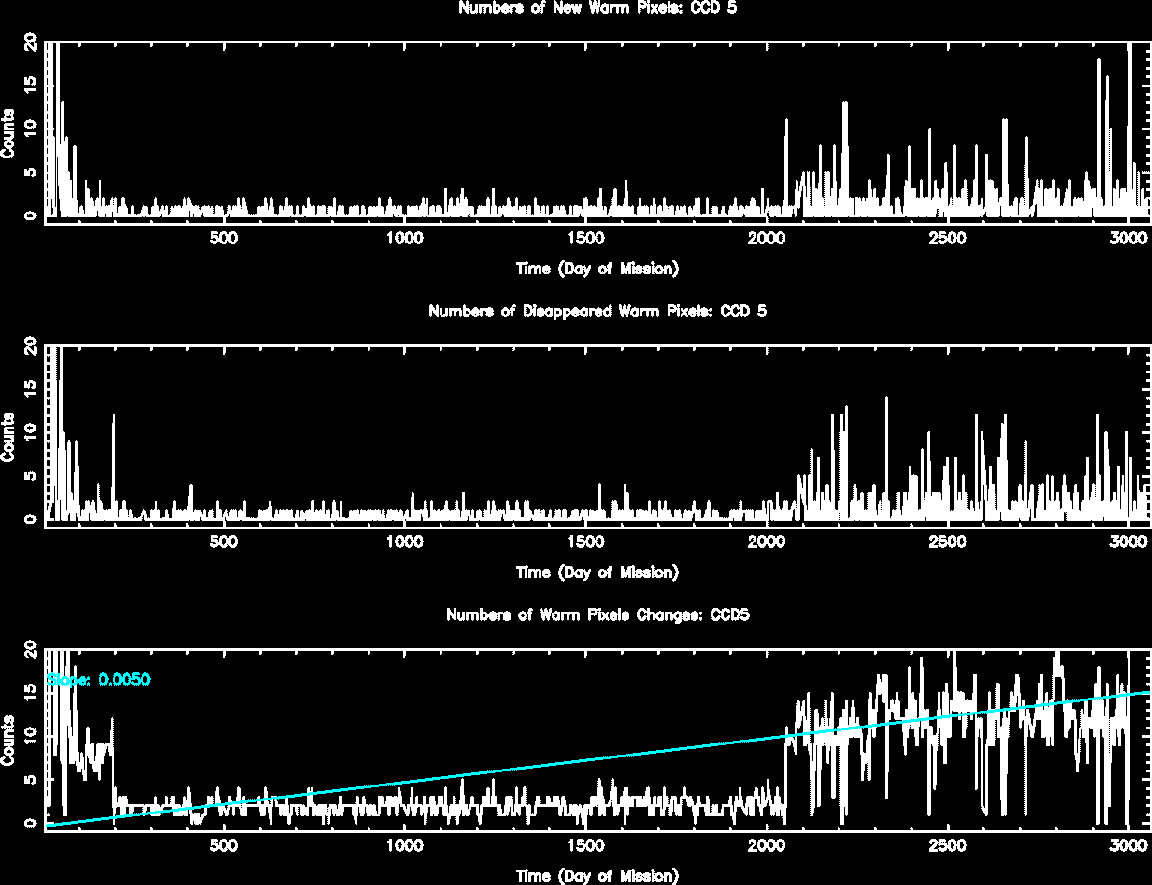The height and width of the screenshot is (885, 1152).
Task: Click the 10 y-axis tick label in middle plot
Action: [30, 430]
